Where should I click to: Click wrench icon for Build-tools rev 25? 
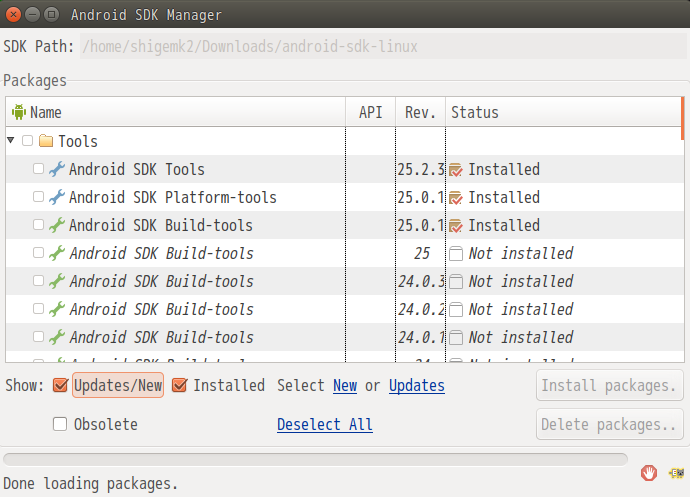pos(57,253)
